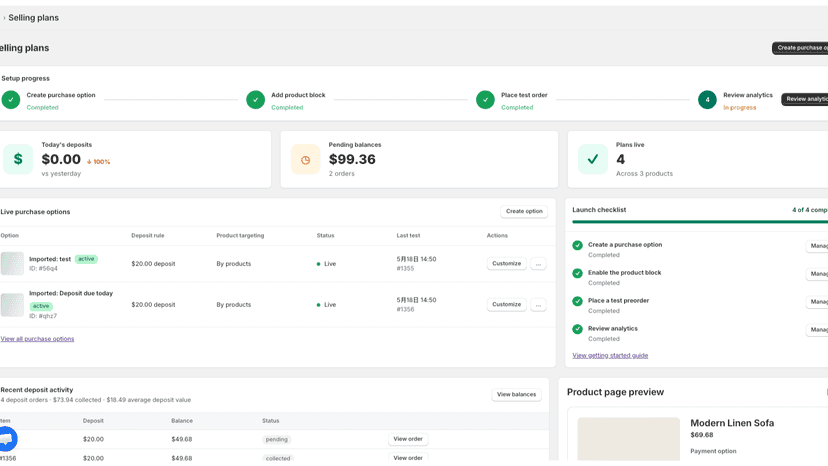Click the dollar icon for Today's deposits

click(x=18, y=159)
